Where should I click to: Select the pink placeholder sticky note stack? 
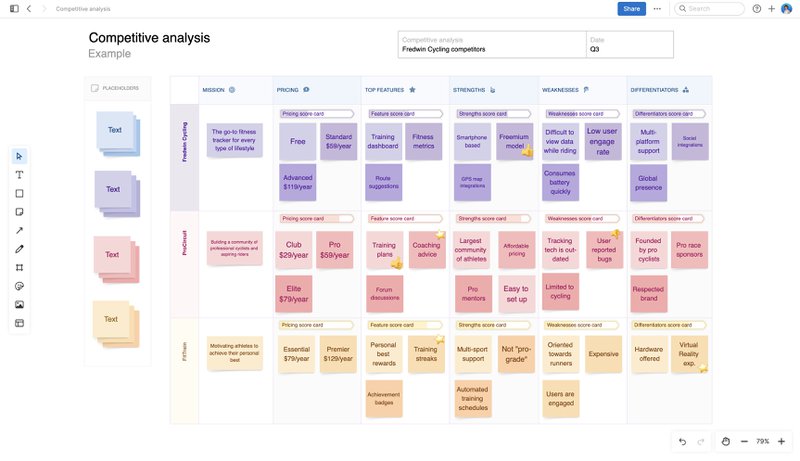[x=116, y=255]
